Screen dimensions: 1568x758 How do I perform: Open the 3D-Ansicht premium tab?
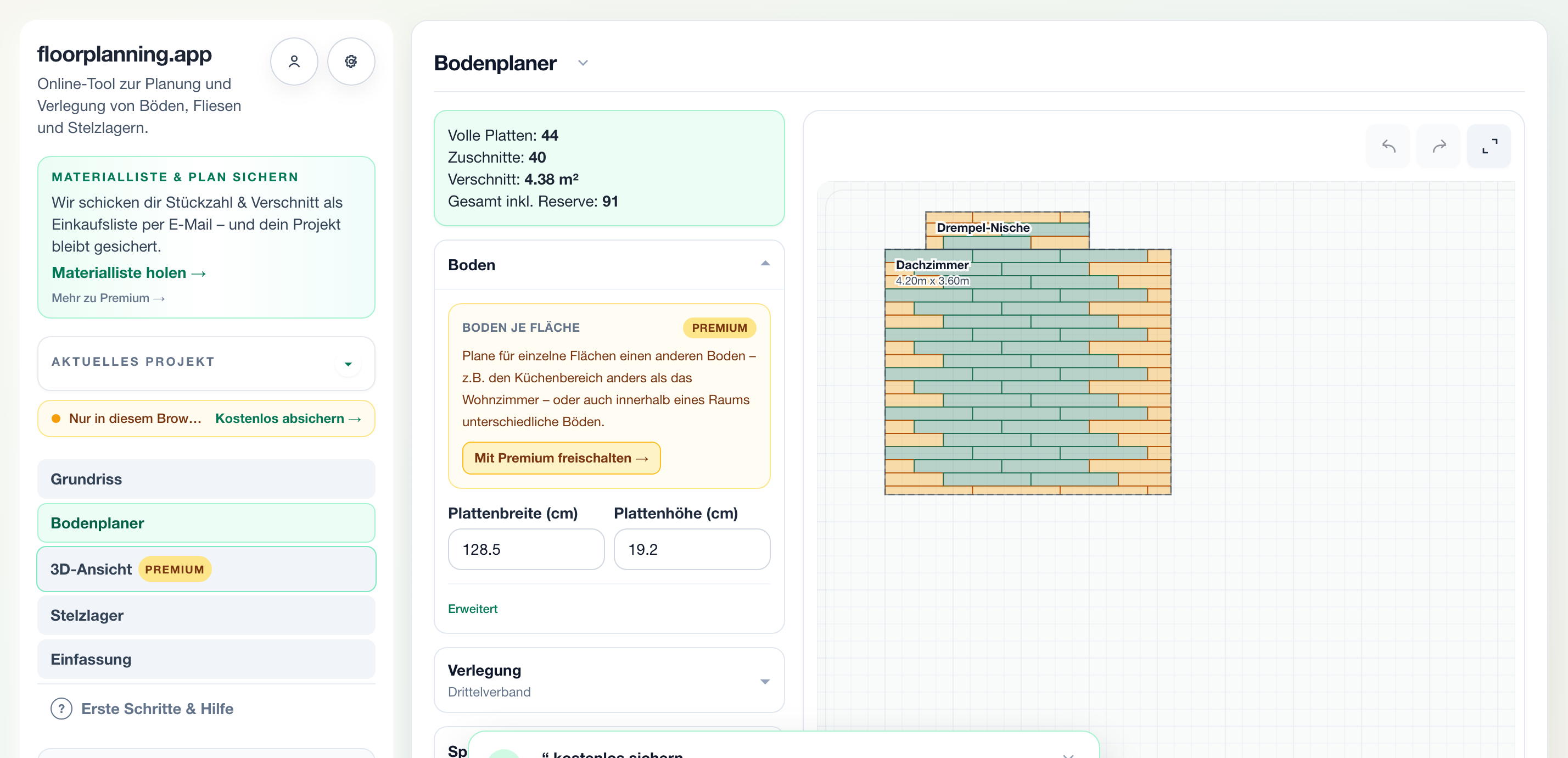206,569
